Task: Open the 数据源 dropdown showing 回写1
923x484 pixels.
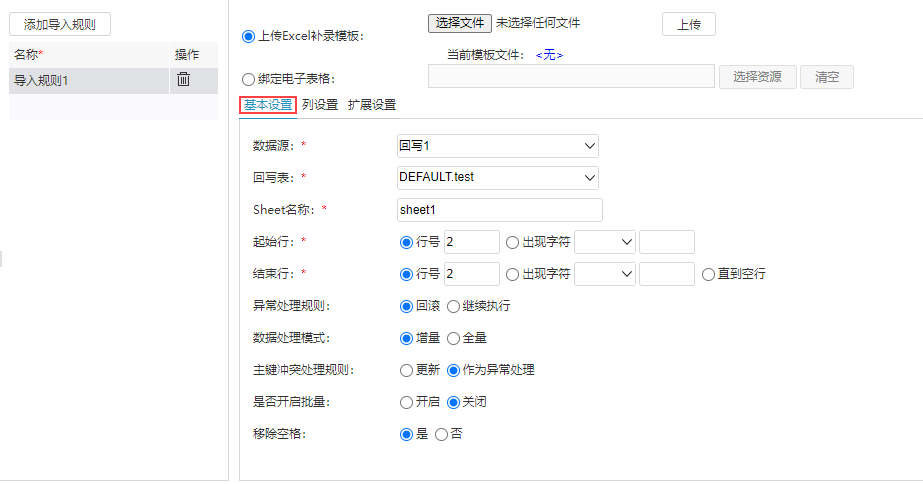Action: (x=498, y=146)
